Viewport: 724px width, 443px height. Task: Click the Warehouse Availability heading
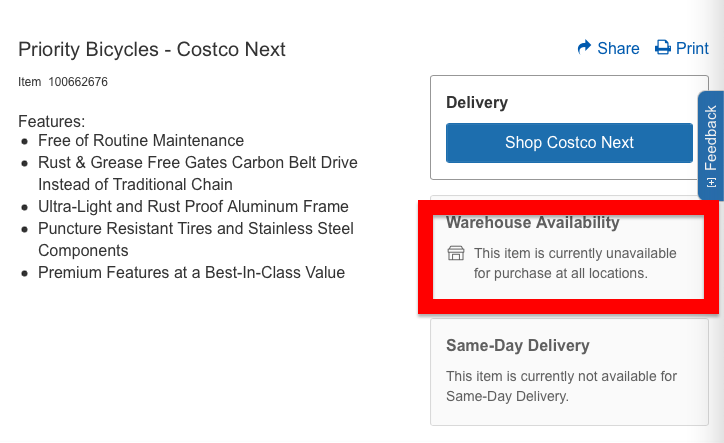(533, 222)
